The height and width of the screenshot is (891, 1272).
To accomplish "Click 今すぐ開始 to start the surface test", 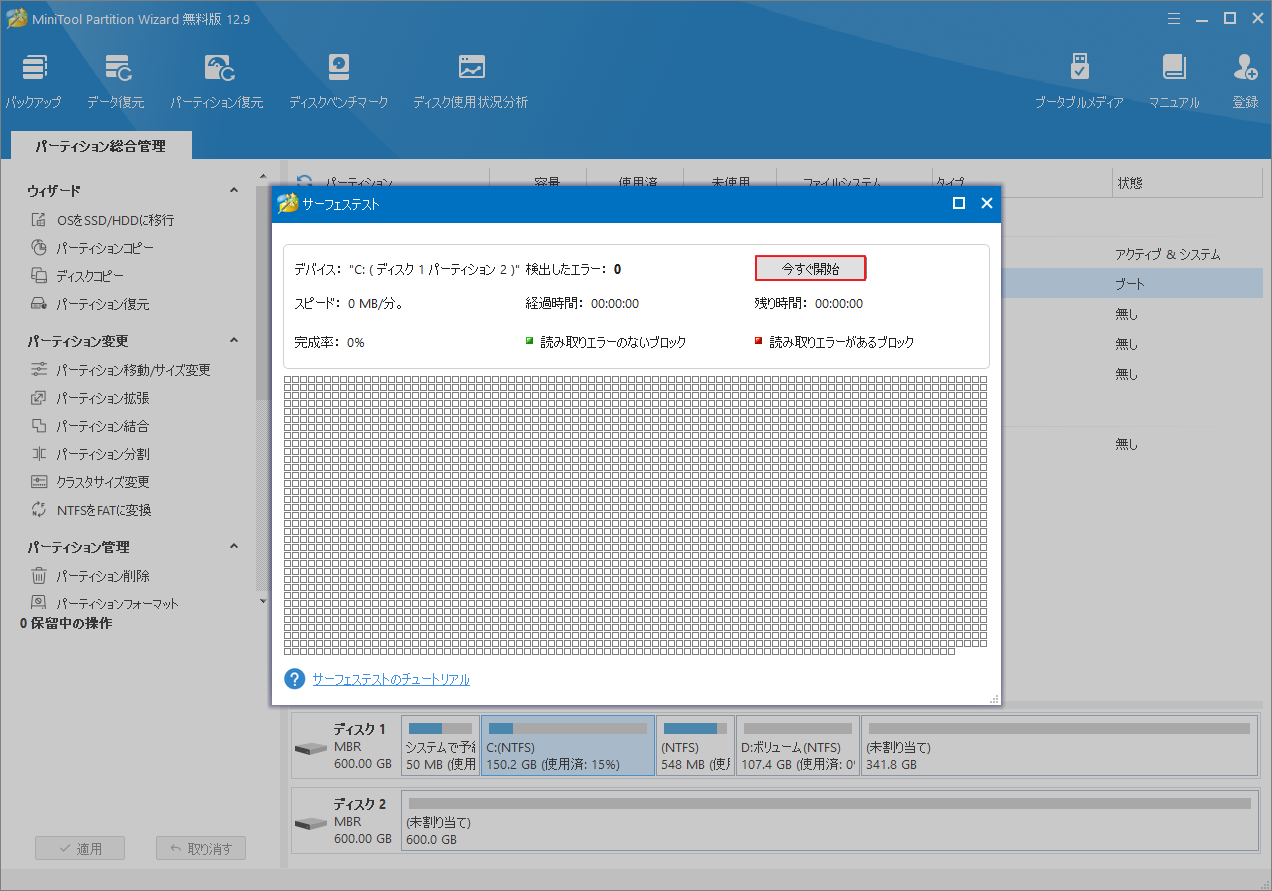I will click(x=810, y=268).
